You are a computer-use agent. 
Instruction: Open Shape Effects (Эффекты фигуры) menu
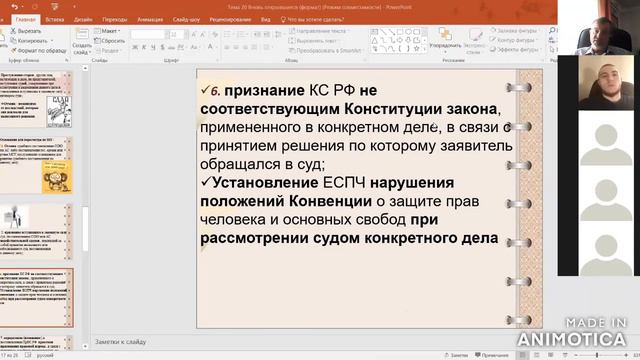click(515, 49)
